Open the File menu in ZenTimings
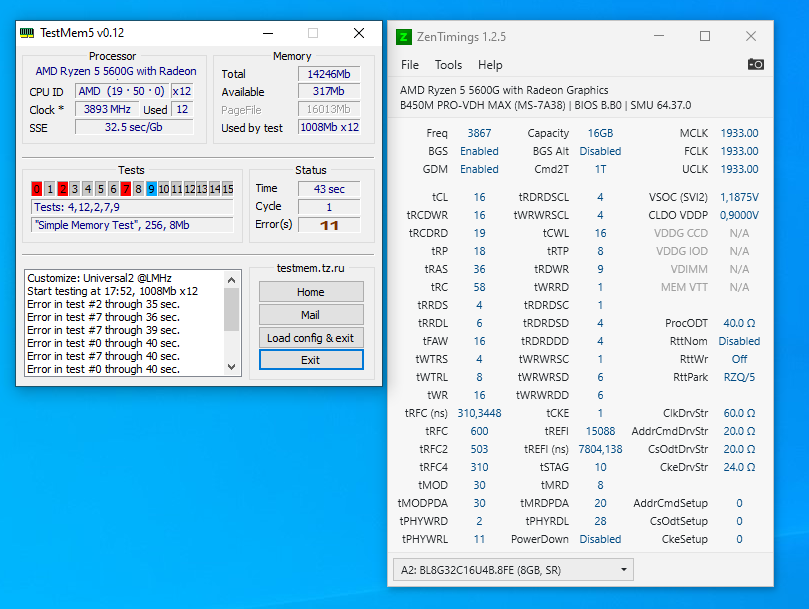This screenshot has height=609, width=809. click(410, 65)
